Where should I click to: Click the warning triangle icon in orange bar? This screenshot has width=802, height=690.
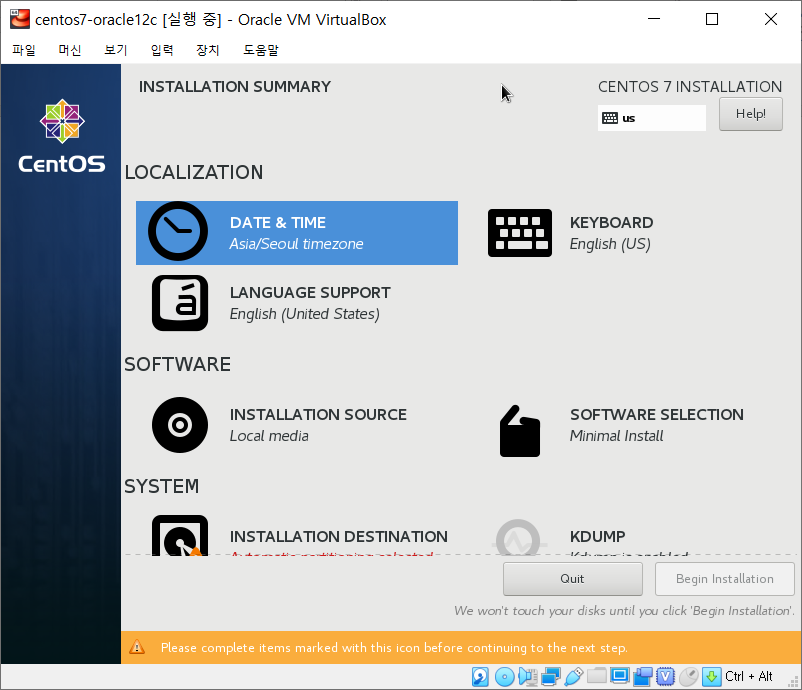coord(137,648)
